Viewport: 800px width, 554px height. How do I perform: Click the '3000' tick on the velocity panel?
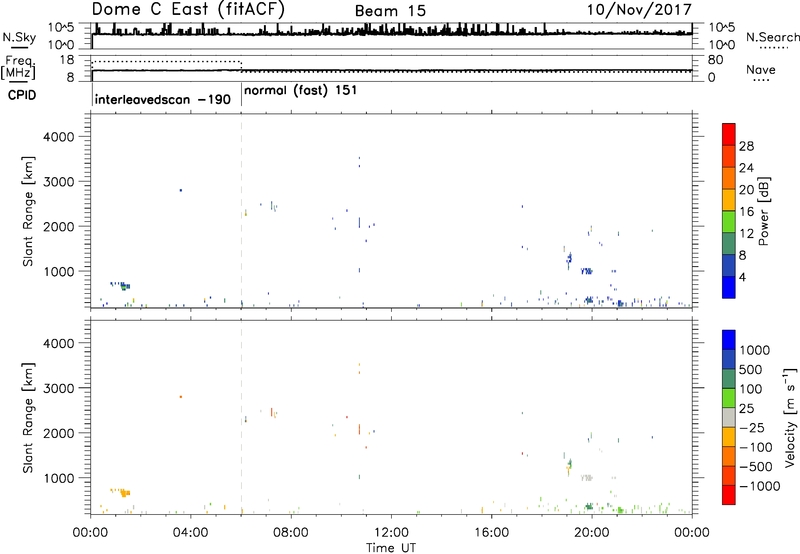coord(59,388)
